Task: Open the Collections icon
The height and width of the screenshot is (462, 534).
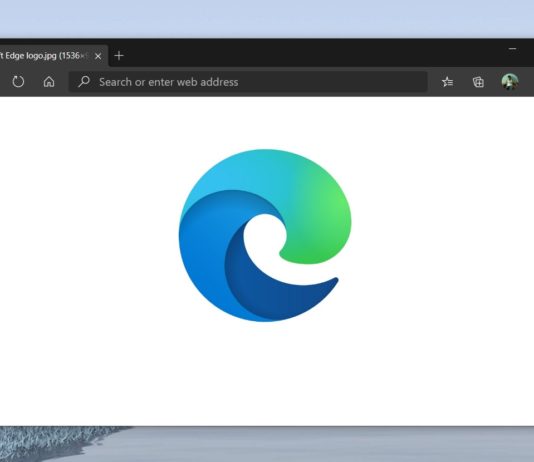Action: (x=478, y=82)
